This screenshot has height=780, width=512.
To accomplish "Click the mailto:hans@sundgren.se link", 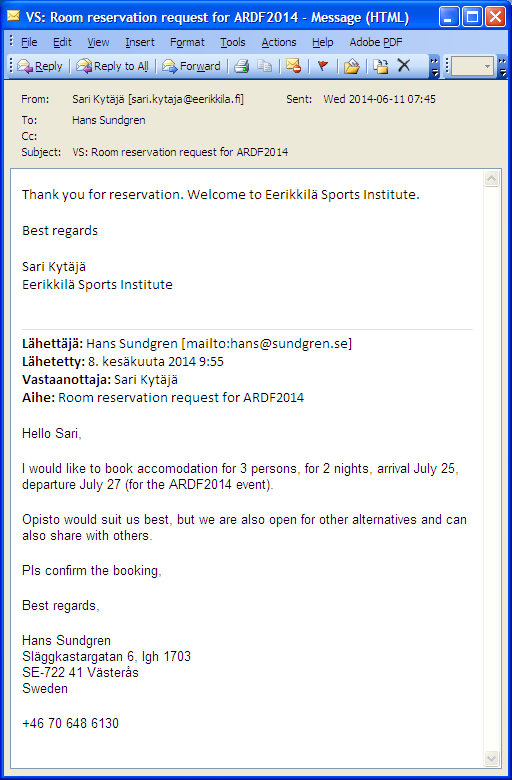I will [267, 344].
